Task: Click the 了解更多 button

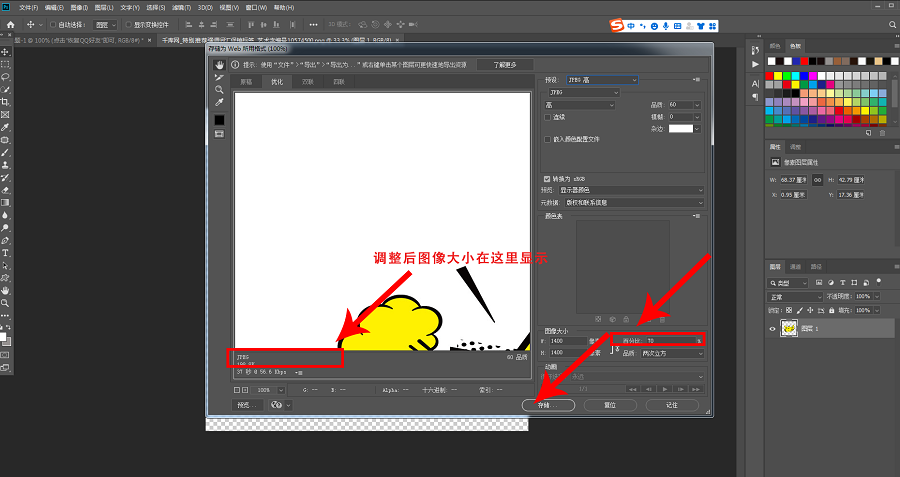Action: (x=504, y=65)
